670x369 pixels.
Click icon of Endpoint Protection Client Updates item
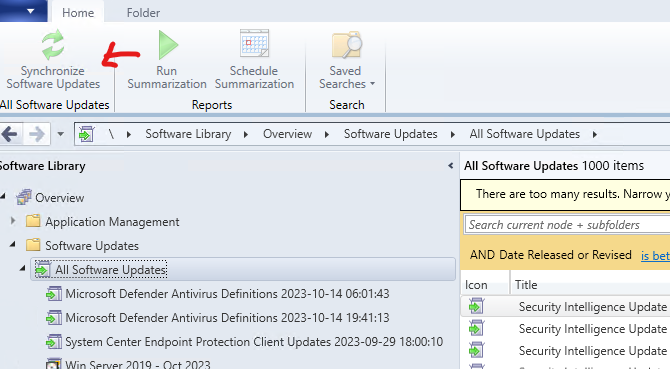[x=54, y=342]
